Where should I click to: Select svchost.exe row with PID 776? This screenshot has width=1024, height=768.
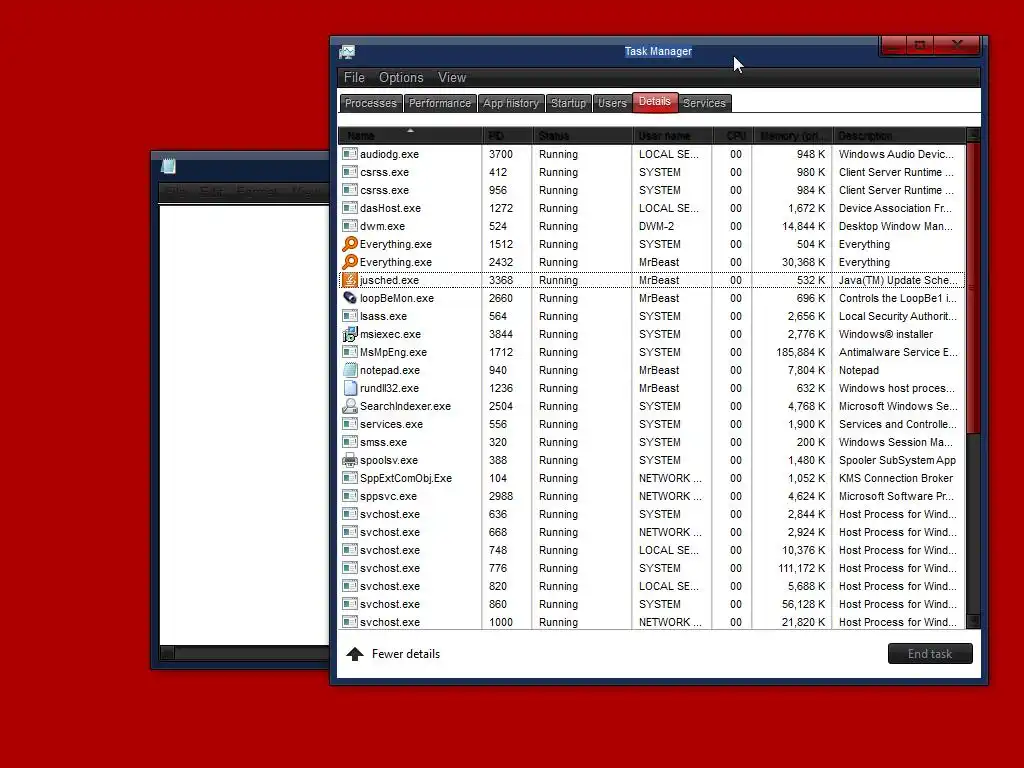click(652, 568)
